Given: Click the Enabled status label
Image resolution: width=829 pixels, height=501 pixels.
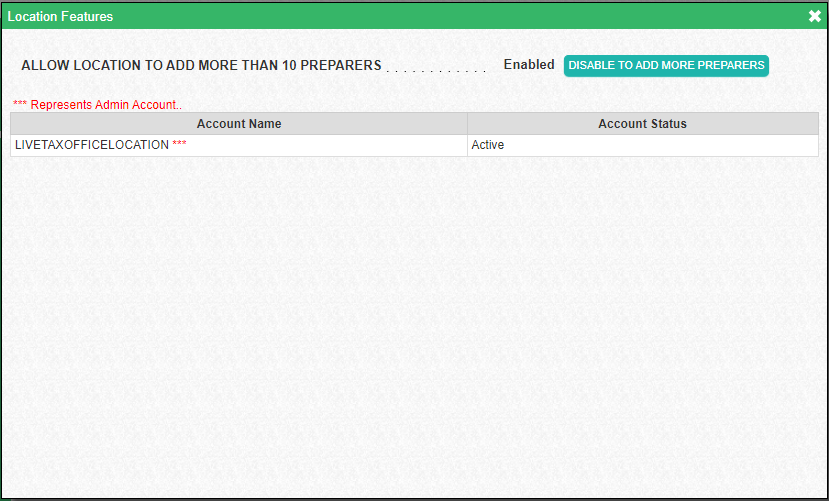Looking at the screenshot, I should (528, 65).
